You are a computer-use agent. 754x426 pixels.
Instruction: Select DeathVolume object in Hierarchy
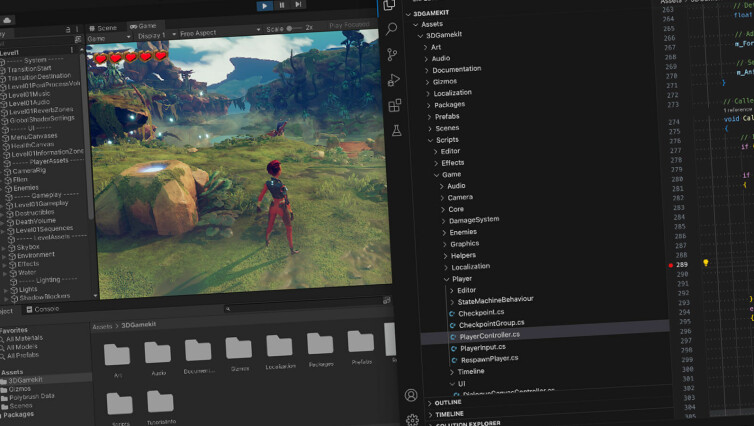click(35, 222)
